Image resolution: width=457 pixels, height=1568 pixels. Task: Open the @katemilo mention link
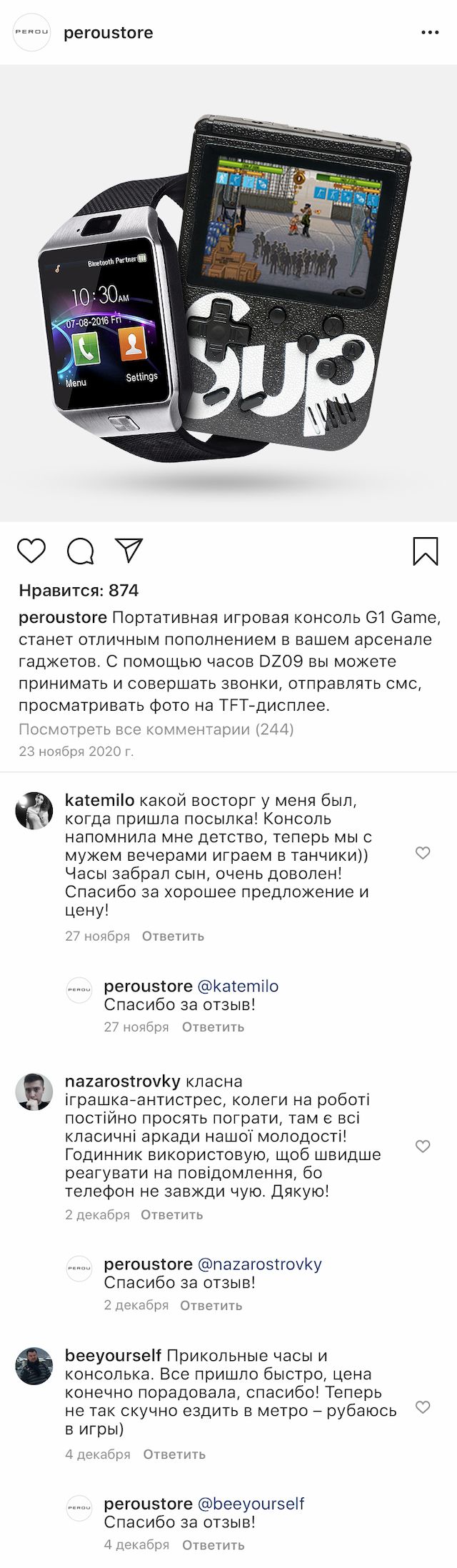point(237,987)
